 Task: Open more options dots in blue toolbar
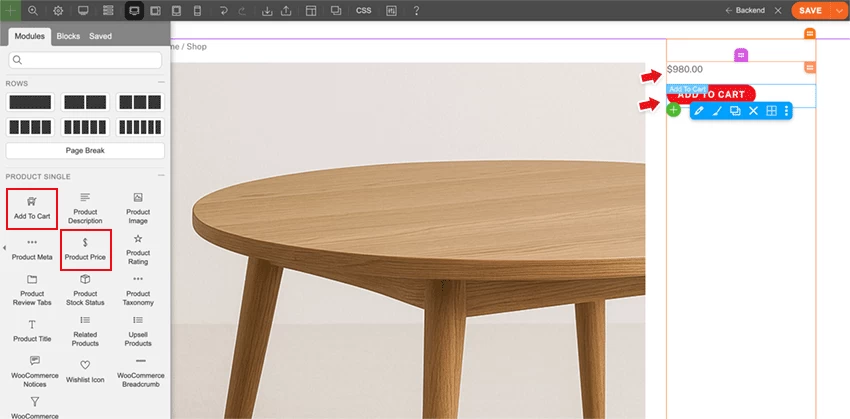click(x=786, y=111)
